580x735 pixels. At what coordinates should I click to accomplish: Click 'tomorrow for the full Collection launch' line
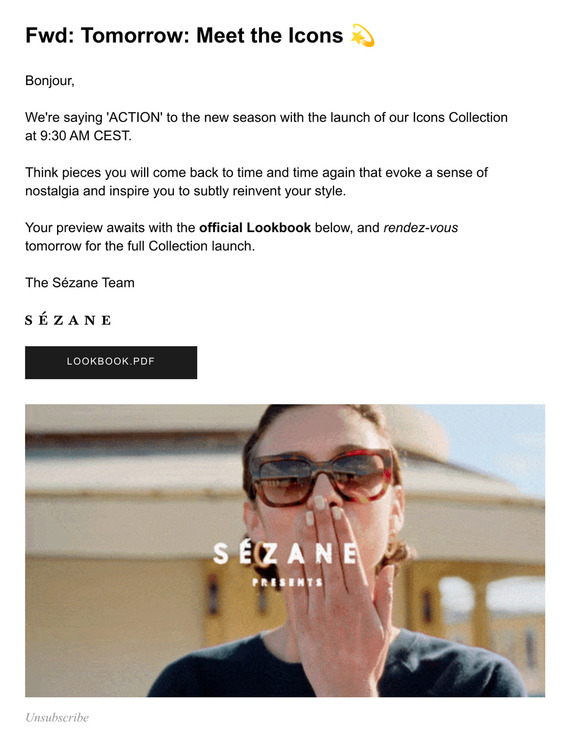coord(140,246)
